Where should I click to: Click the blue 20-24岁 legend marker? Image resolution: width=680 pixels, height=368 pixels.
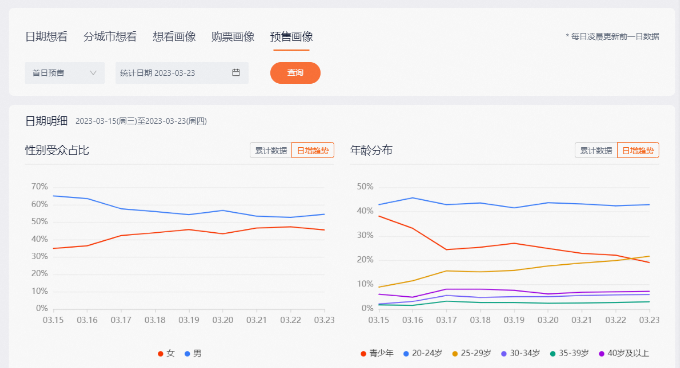point(406,354)
